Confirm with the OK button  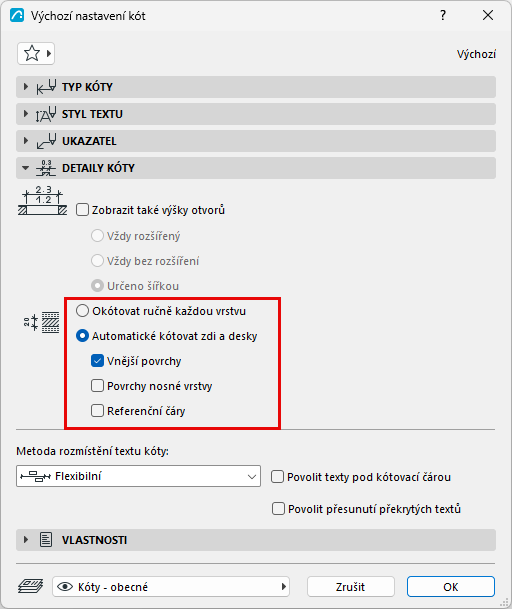coord(451,586)
